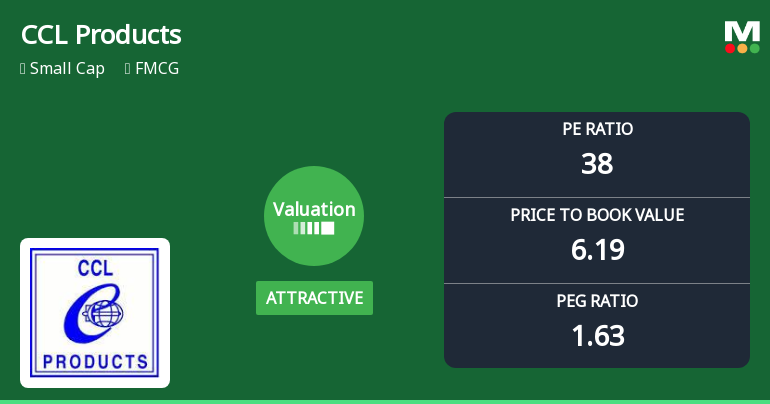The image size is (770, 404).
Task: Click the icon beside FMCG
Action: tap(128, 70)
